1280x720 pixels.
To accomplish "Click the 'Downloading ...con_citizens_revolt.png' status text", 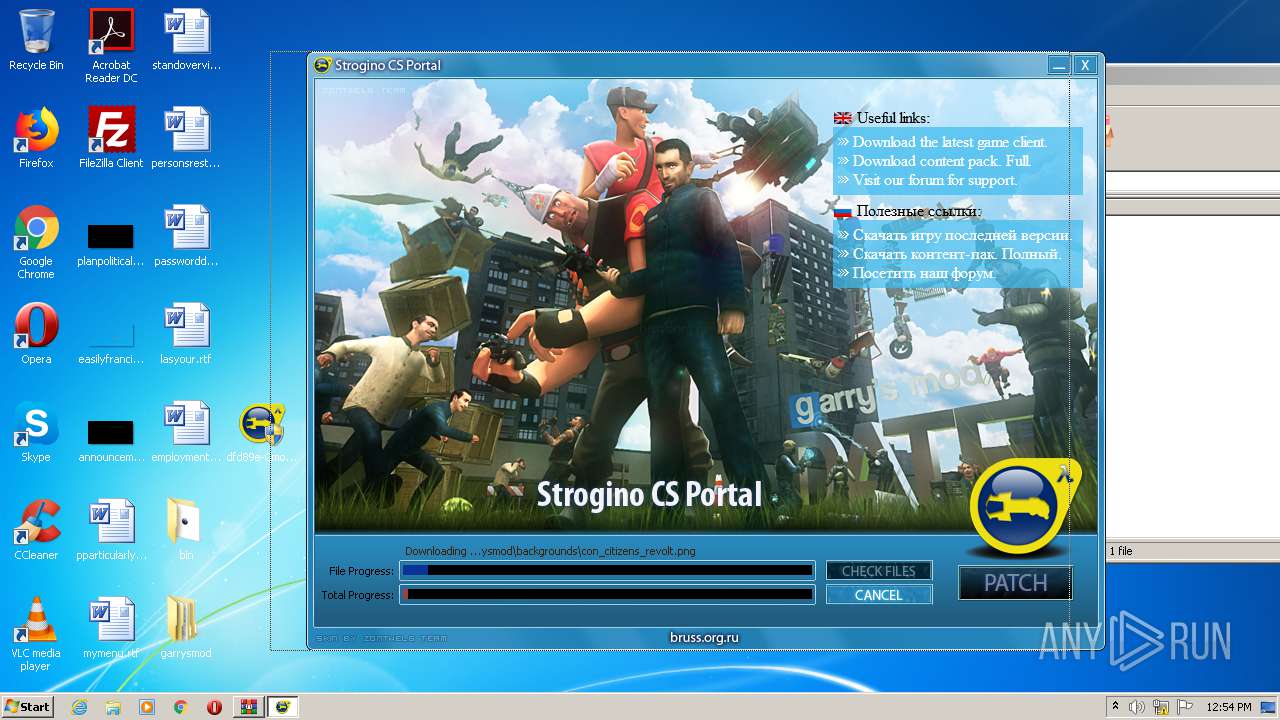I will (x=550, y=551).
